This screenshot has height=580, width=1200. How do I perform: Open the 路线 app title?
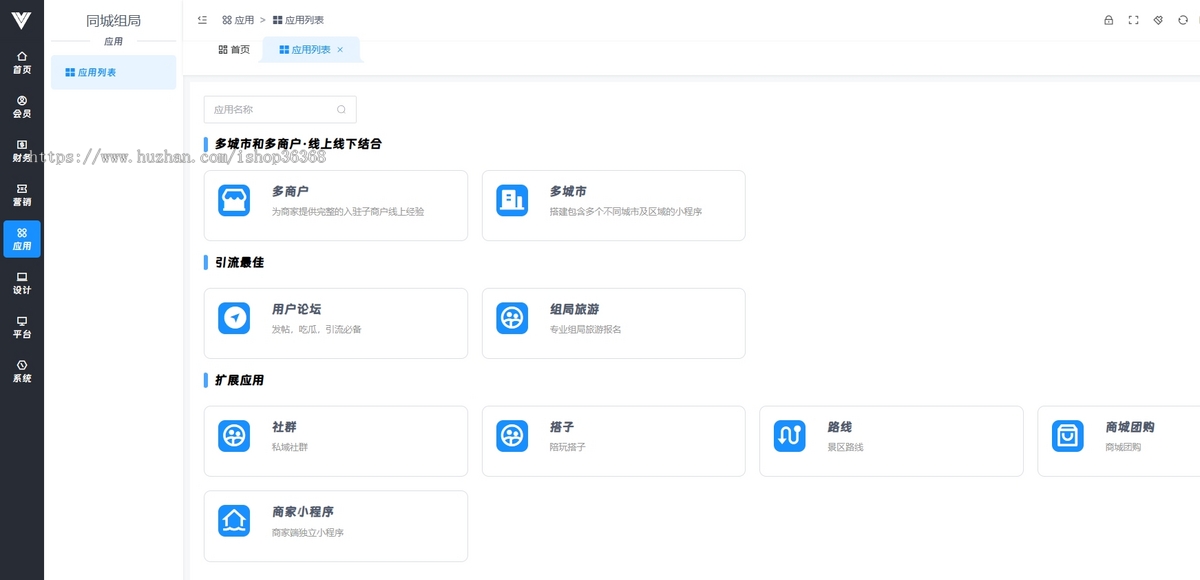pyautogui.click(x=840, y=427)
